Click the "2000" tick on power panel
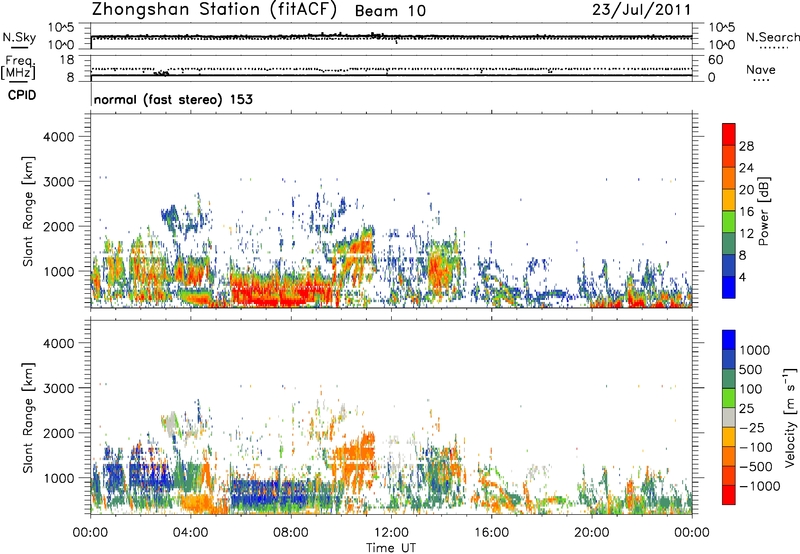This screenshot has width=800, height=554. pos(58,226)
